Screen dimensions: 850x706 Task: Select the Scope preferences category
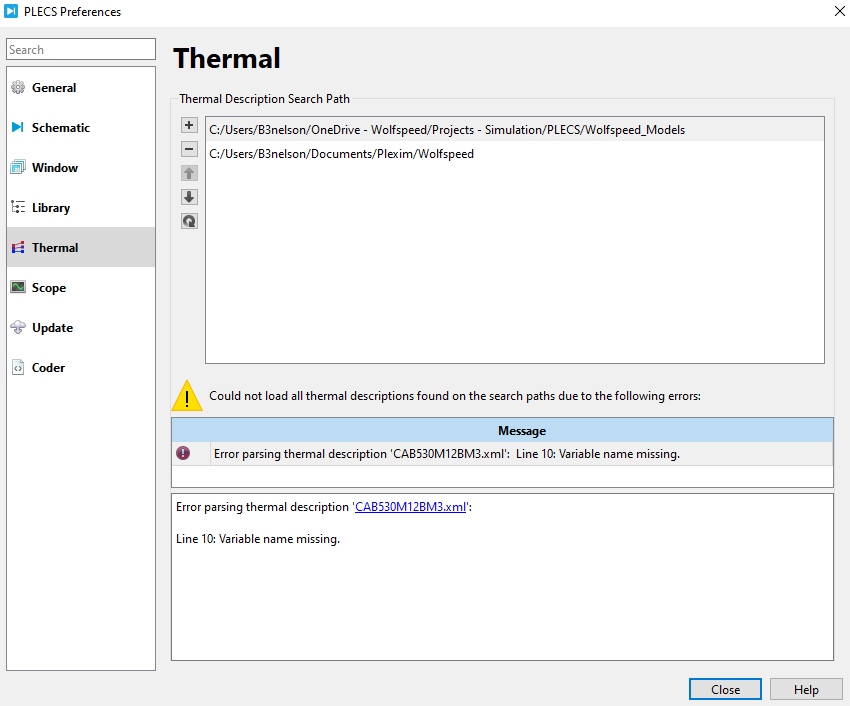[x=49, y=288]
